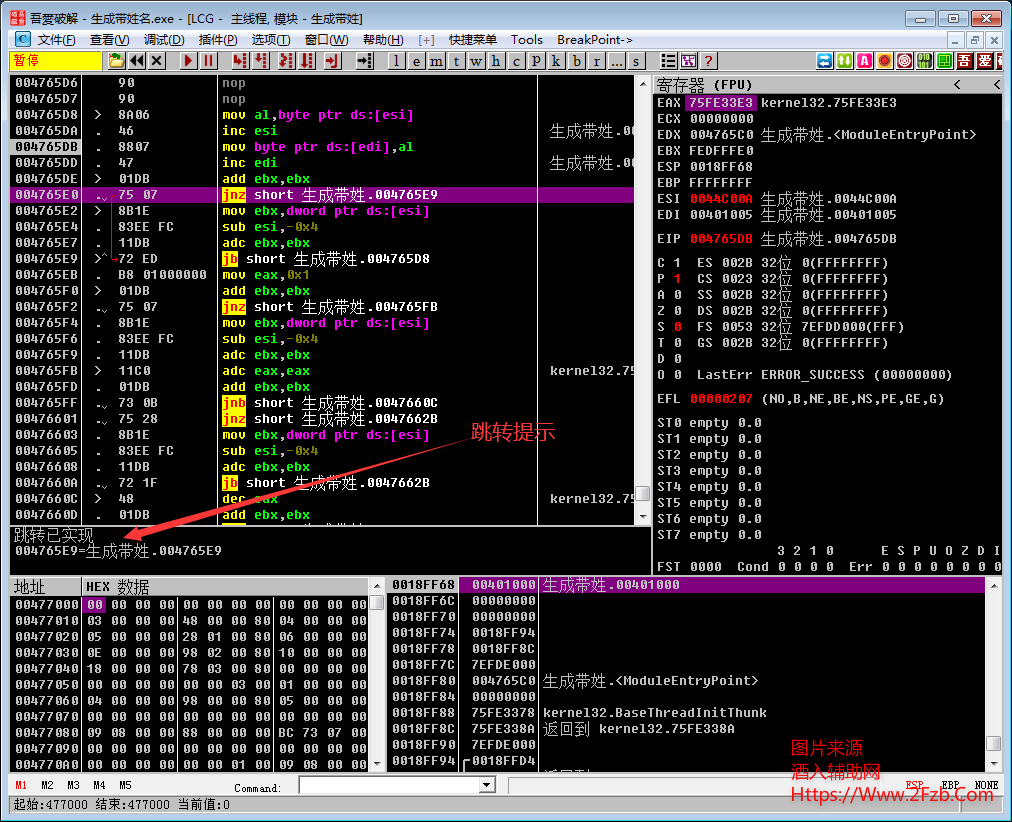Switch dump to M2 memory view

point(47,785)
